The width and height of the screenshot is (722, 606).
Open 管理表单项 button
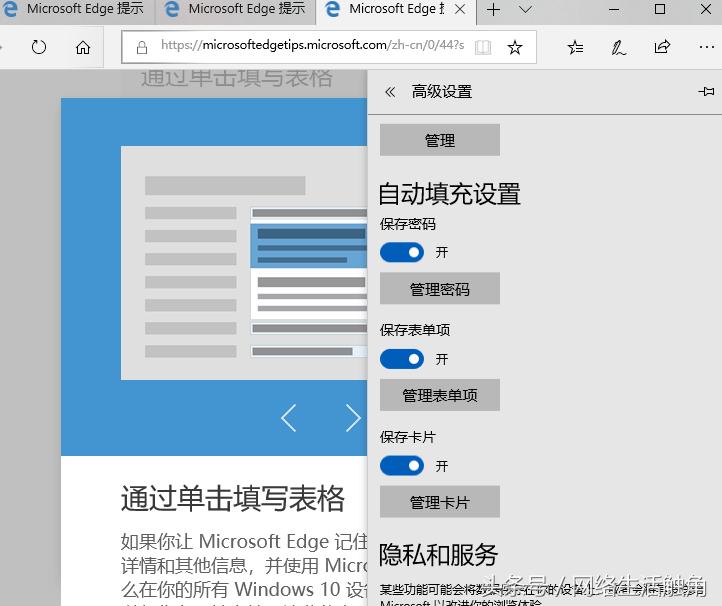tap(440, 395)
